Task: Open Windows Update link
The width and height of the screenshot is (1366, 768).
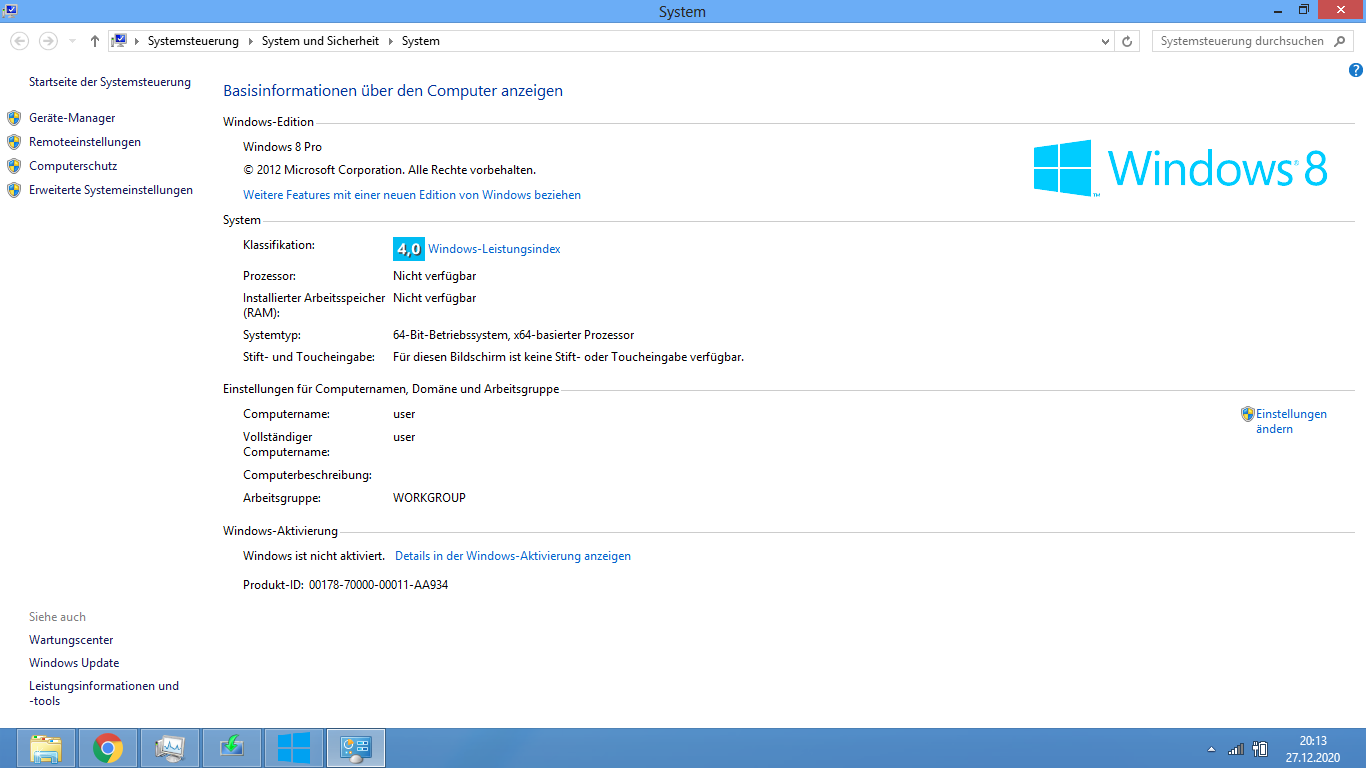Action: 74,663
